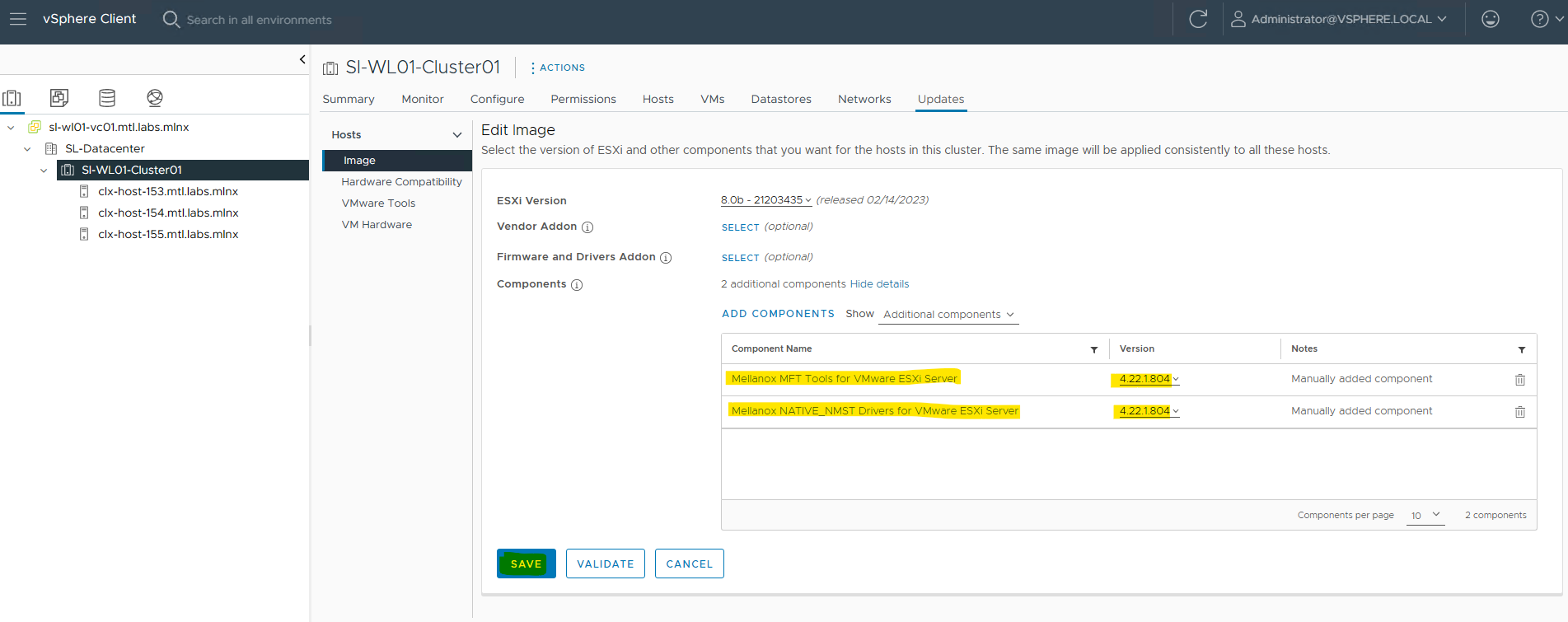Select host clx-host-153.mtl.labs.mlnx
This screenshot has width=1568, height=622.
tap(168, 192)
